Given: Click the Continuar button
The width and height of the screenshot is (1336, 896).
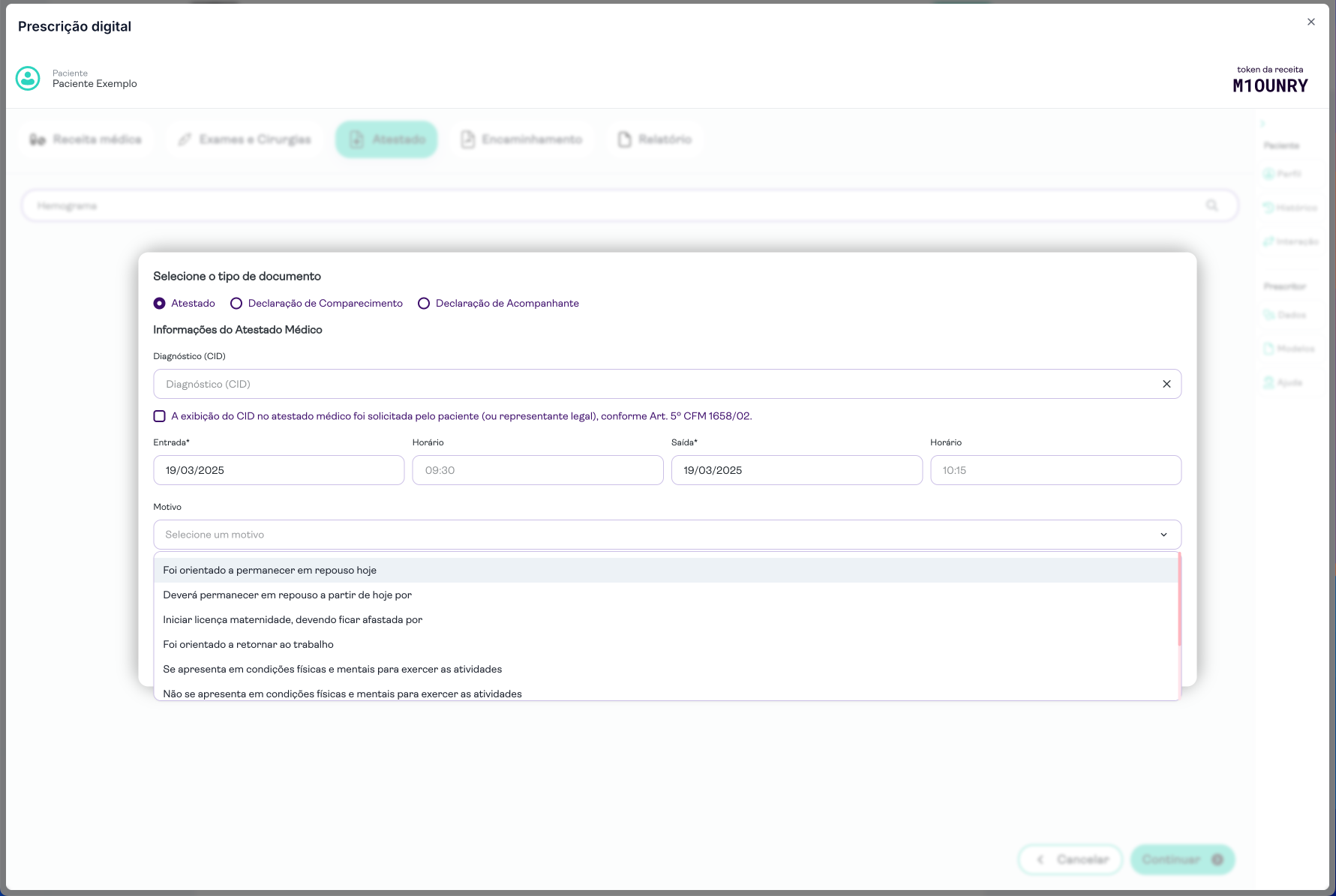Looking at the screenshot, I should 1181,859.
